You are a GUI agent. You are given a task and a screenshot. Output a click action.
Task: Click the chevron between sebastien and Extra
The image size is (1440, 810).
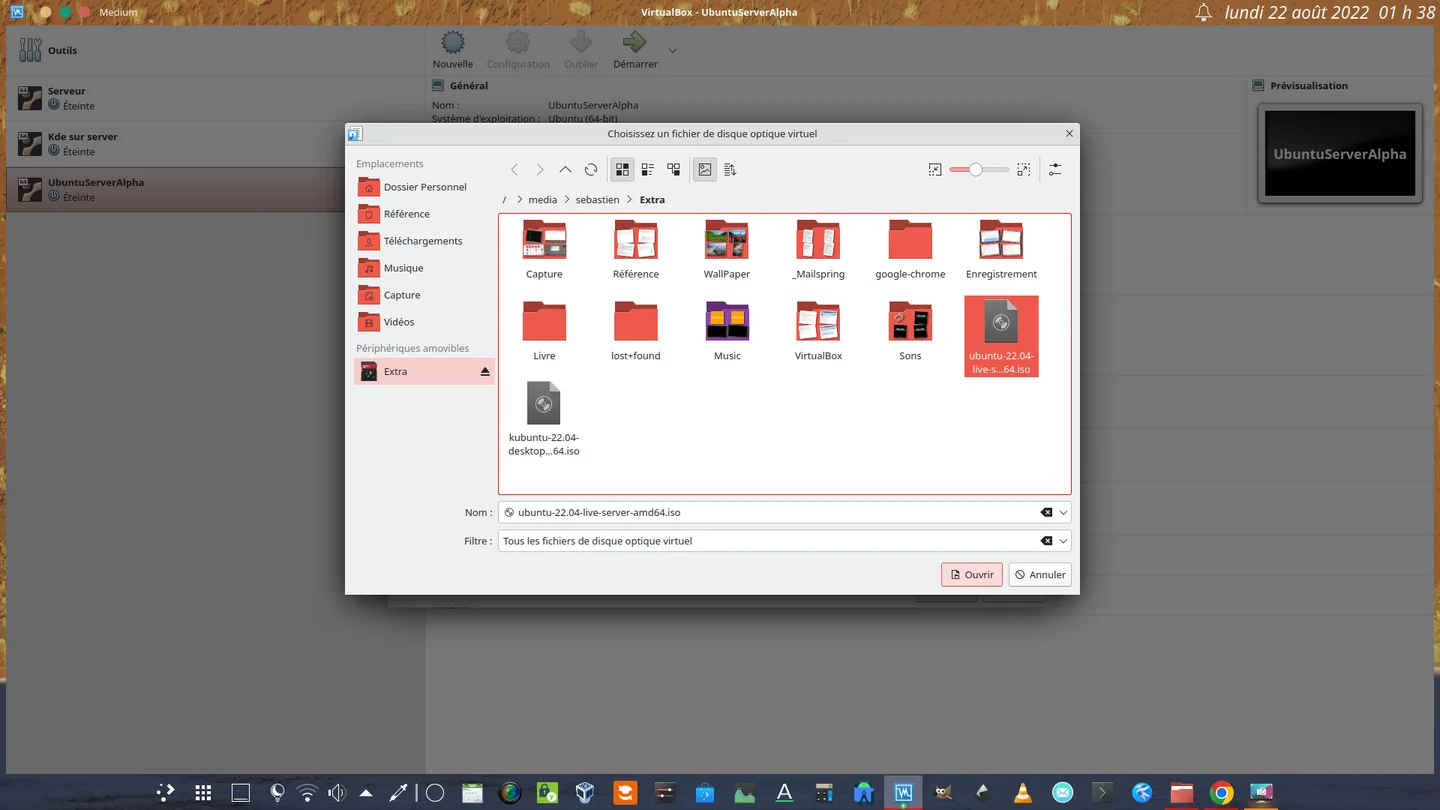[630, 200]
